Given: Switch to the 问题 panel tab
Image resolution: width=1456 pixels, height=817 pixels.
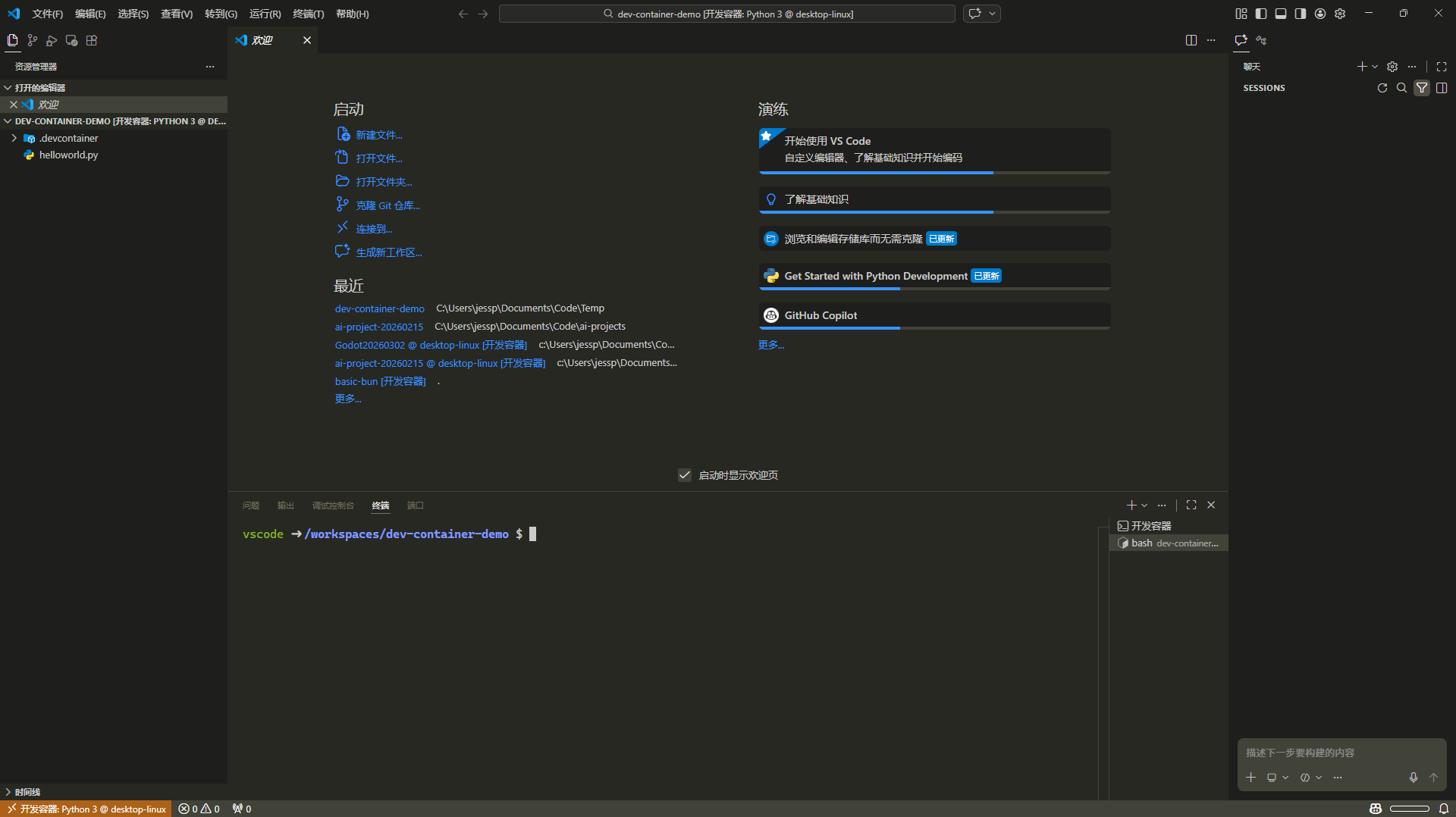Looking at the screenshot, I should point(251,506).
